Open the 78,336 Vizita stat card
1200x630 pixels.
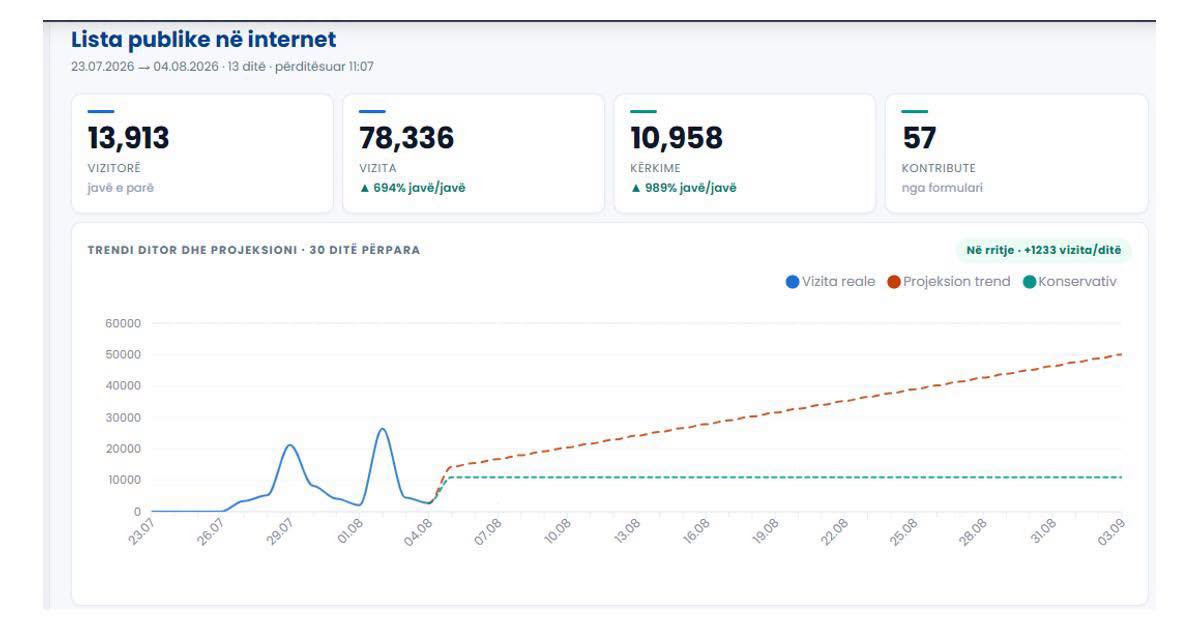click(x=473, y=154)
